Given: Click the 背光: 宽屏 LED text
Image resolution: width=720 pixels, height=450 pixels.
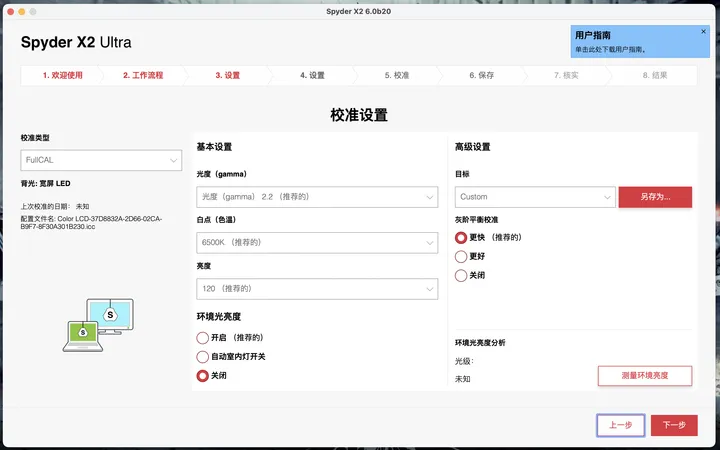Looking at the screenshot, I should (x=45, y=184).
